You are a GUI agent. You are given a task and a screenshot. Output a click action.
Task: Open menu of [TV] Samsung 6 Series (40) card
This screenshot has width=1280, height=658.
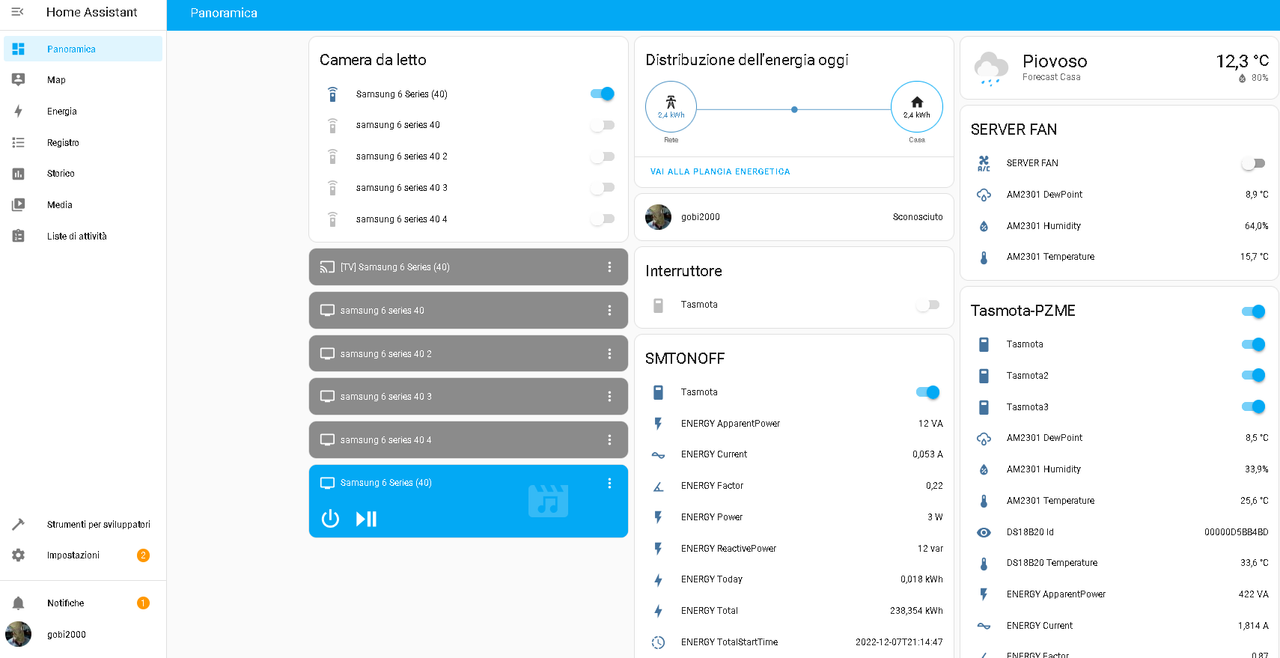[x=609, y=267]
